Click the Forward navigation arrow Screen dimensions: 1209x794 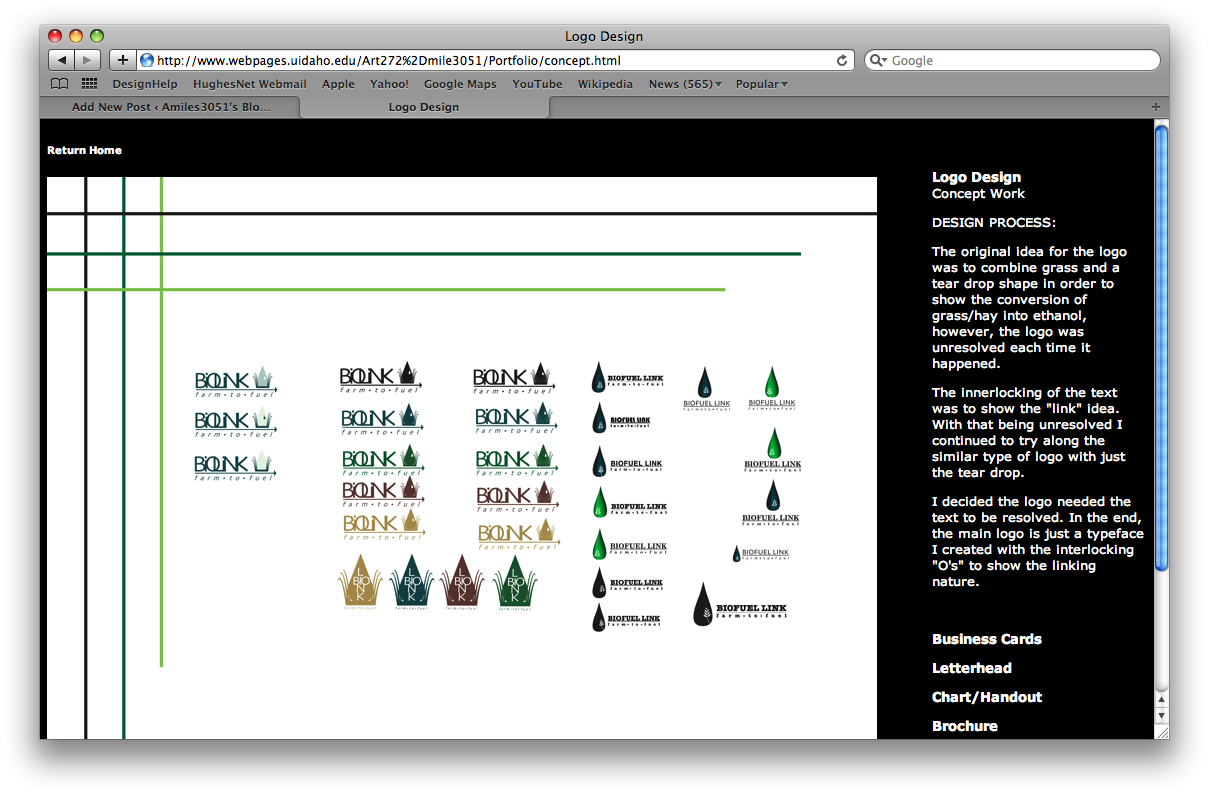(x=87, y=60)
